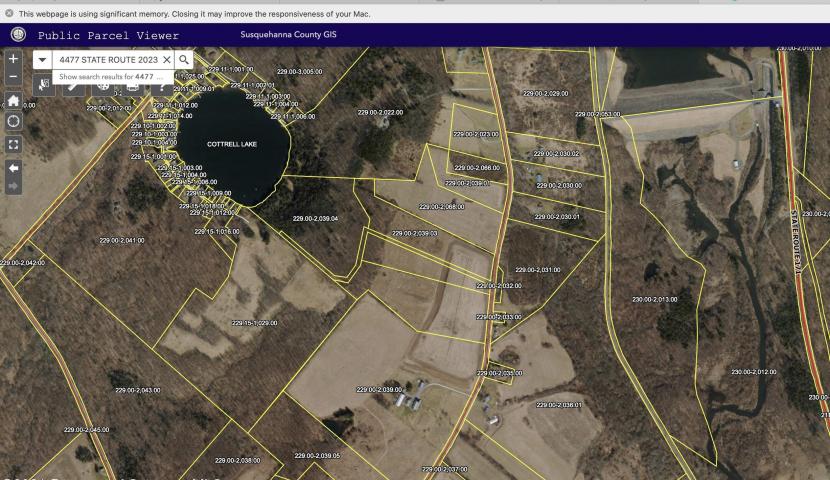
Task: Select parcel 229.00-2,043.00
Action: tap(138, 391)
